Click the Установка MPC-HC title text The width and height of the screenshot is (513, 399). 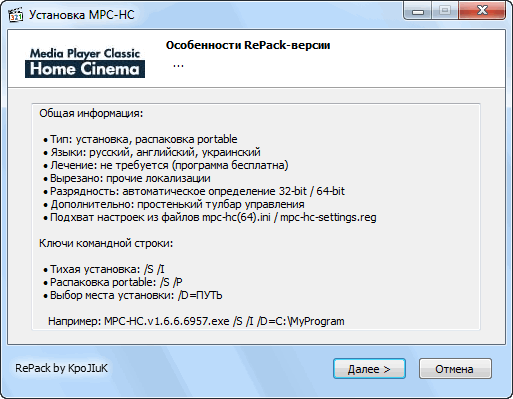82,15
